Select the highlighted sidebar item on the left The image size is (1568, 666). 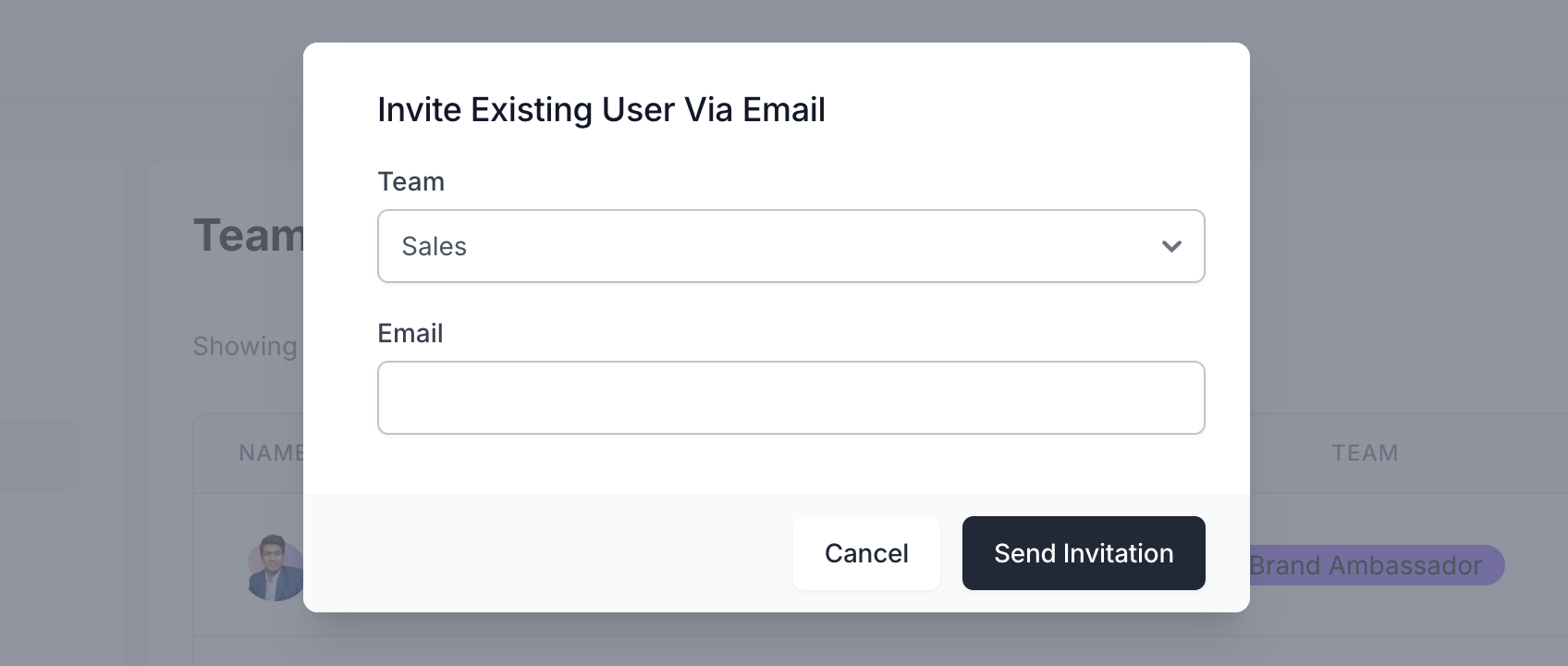[x=41, y=455]
